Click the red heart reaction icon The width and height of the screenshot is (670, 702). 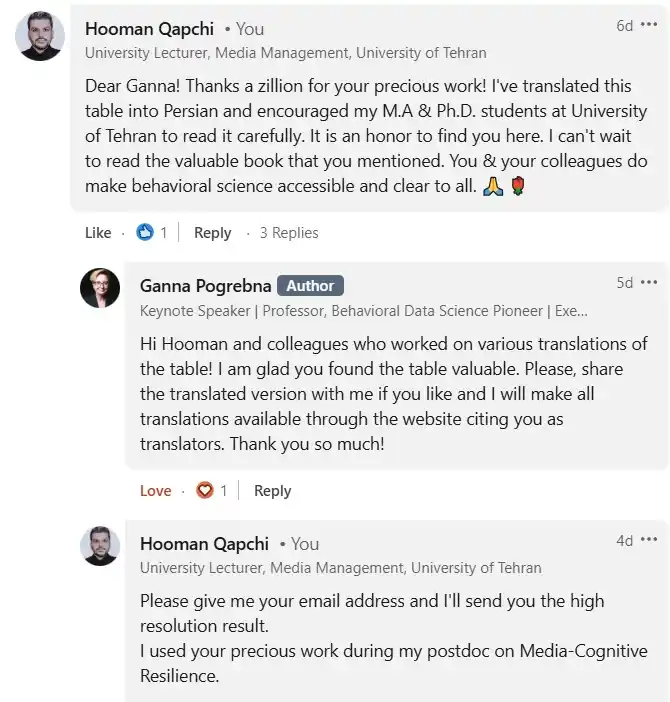[x=205, y=490]
